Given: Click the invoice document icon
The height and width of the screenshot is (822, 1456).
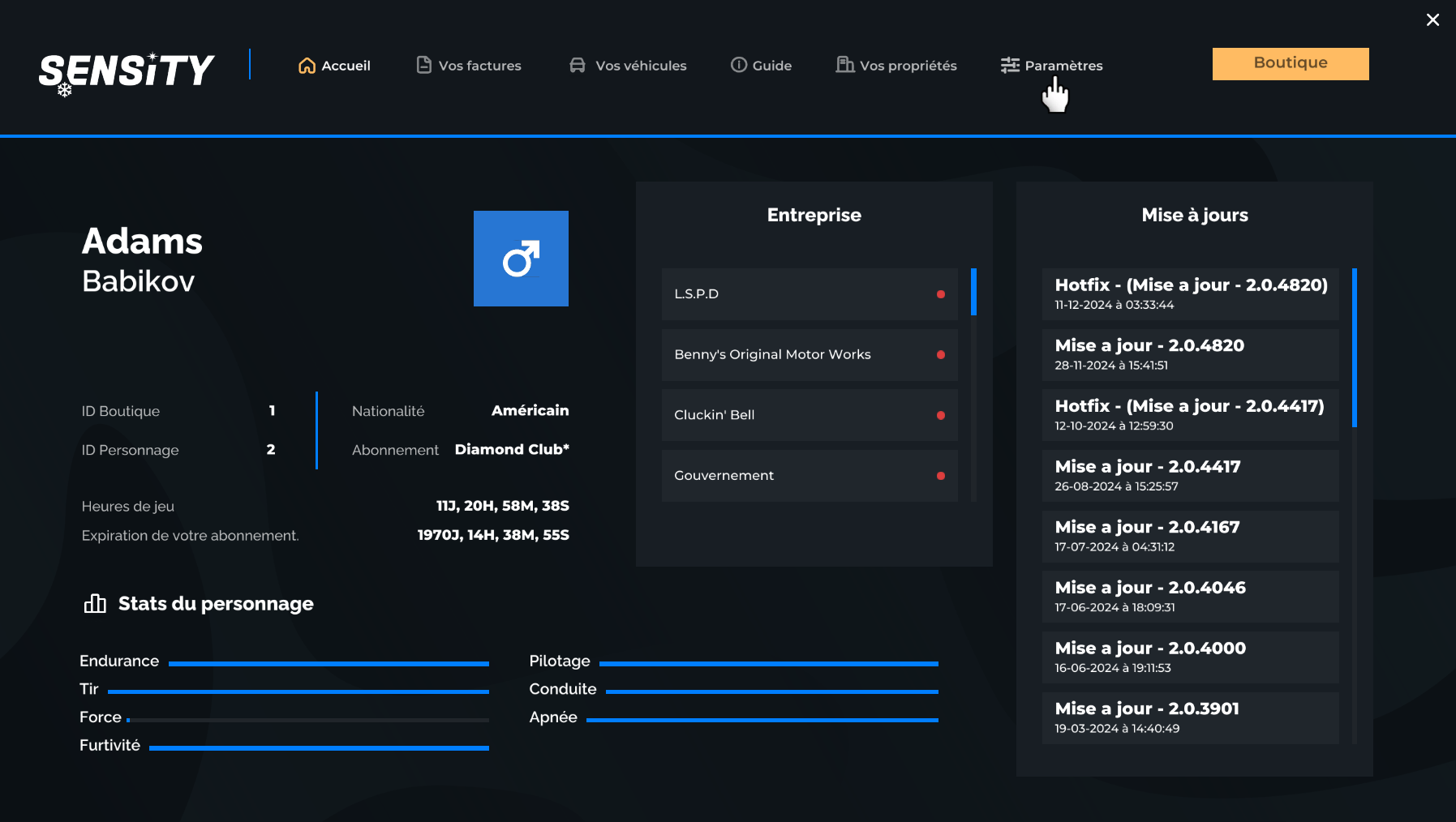Looking at the screenshot, I should [424, 65].
